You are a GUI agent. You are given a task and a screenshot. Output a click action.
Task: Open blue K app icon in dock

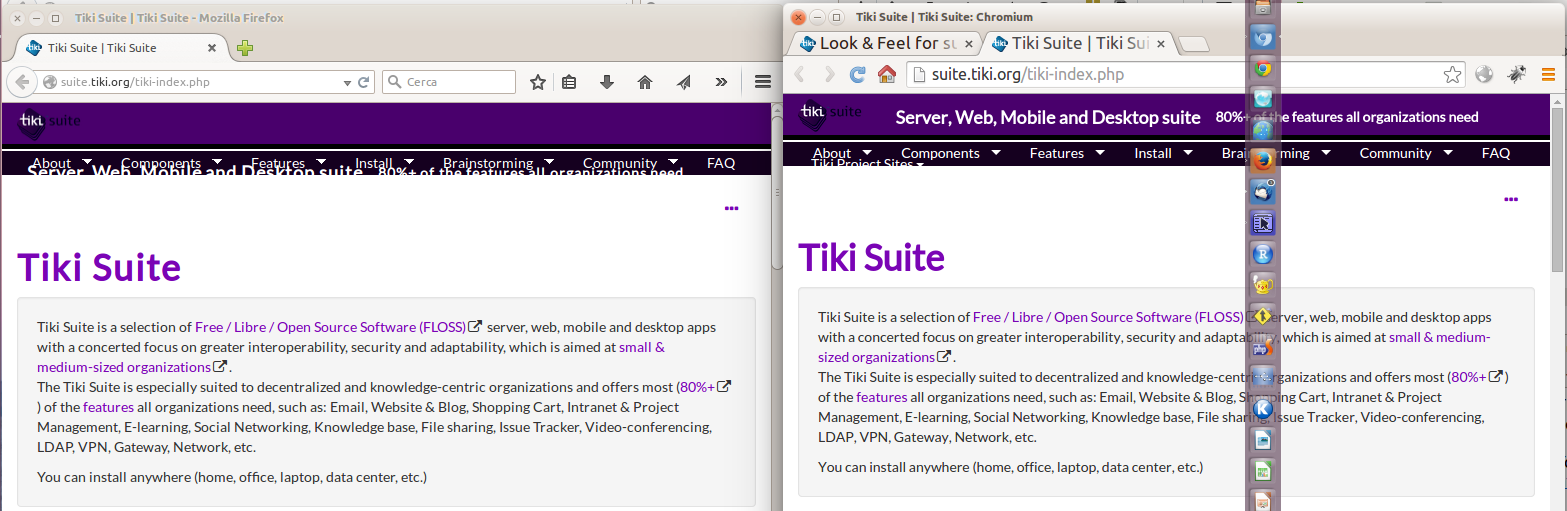[x=1263, y=408]
